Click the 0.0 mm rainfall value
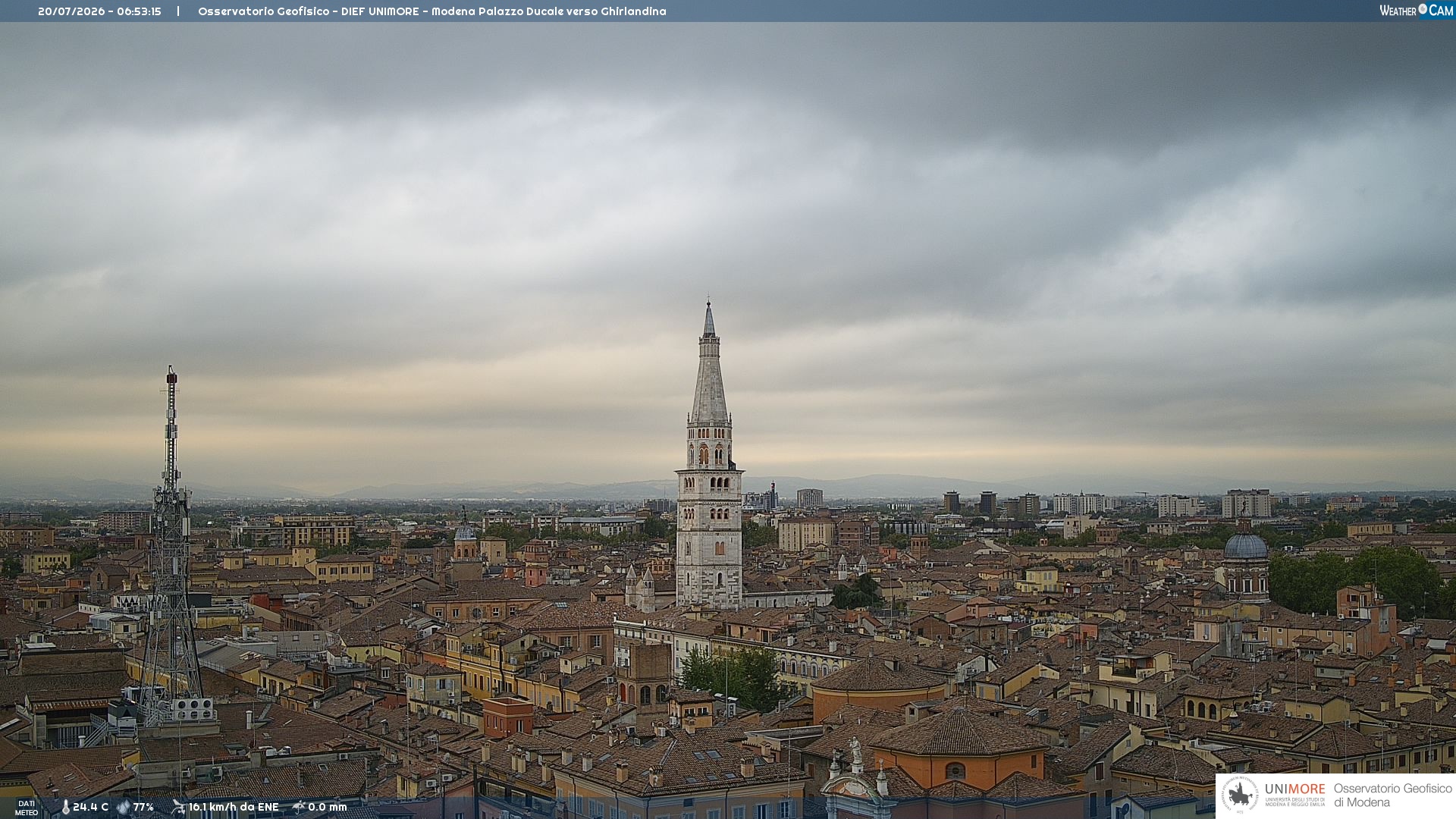This screenshot has width=1456, height=819. coord(328,808)
